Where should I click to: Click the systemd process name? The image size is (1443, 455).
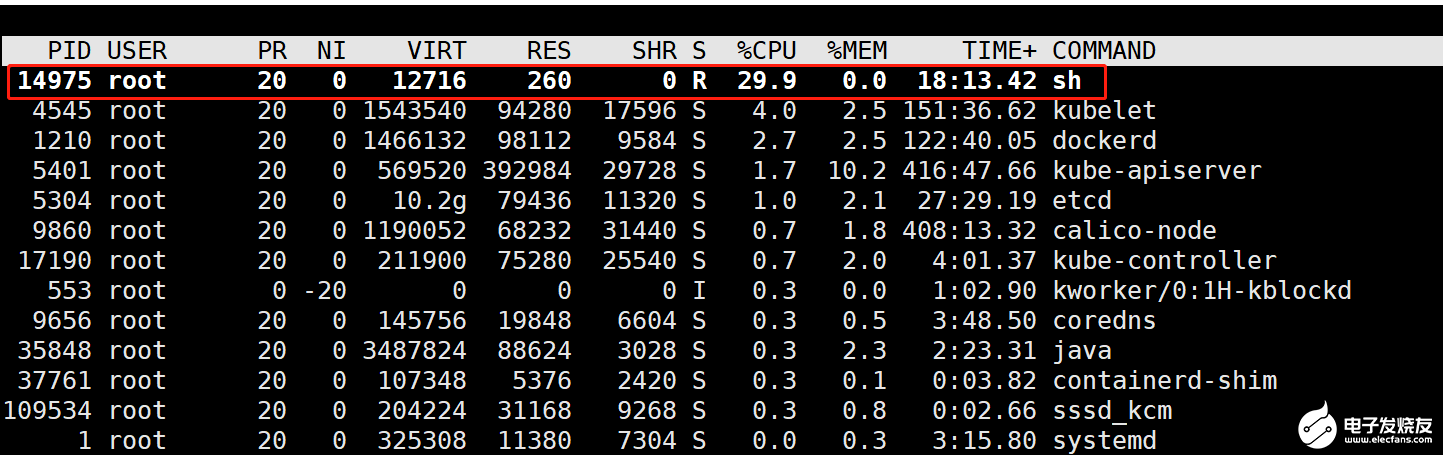(1104, 441)
